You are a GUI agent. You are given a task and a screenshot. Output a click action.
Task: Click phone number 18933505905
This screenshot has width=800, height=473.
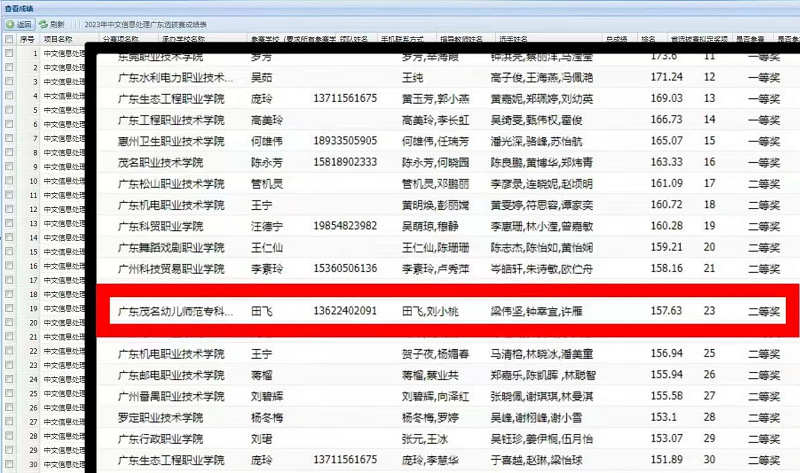coord(345,141)
